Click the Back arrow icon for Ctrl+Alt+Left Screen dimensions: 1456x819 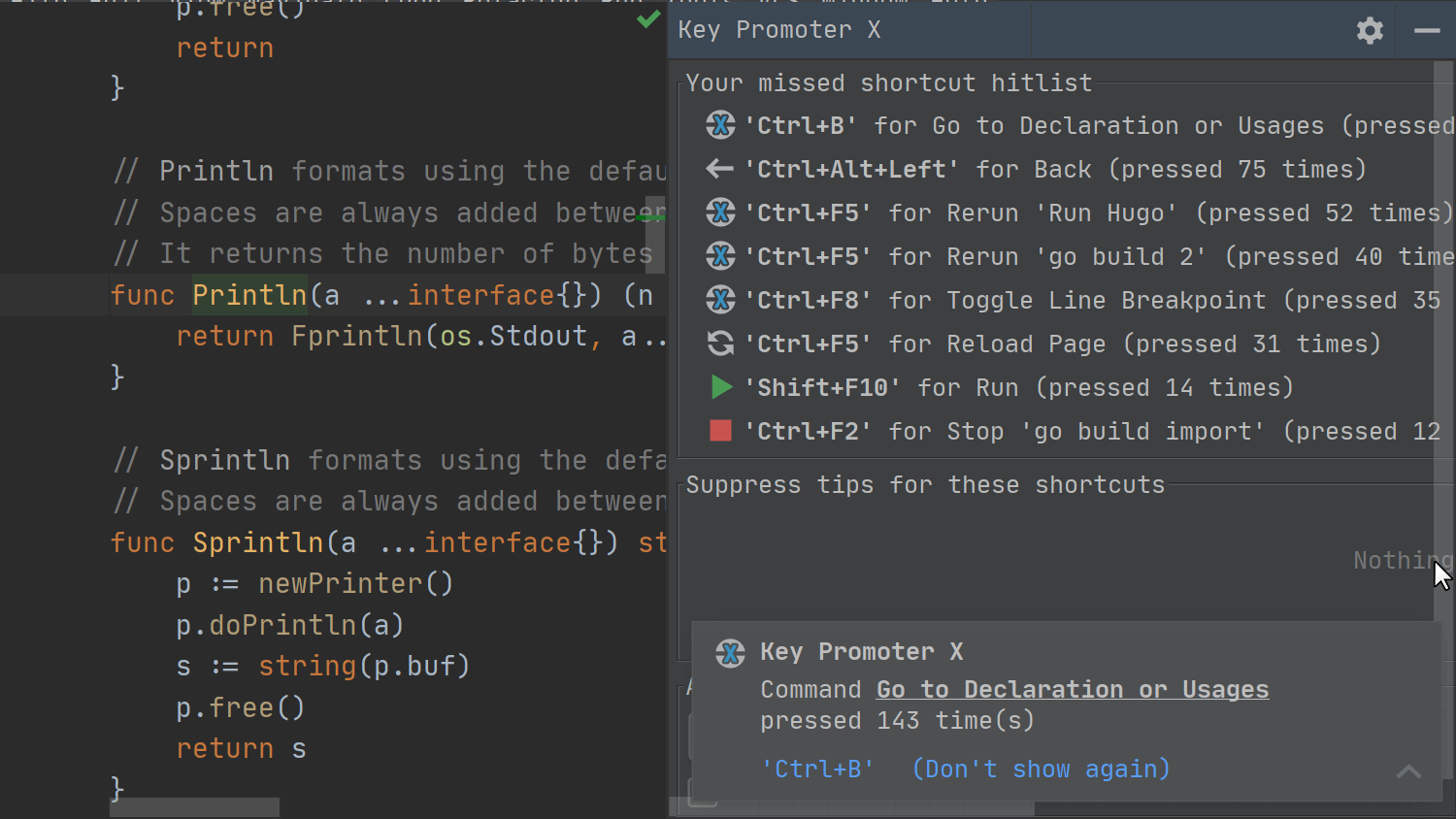coord(719,169)
